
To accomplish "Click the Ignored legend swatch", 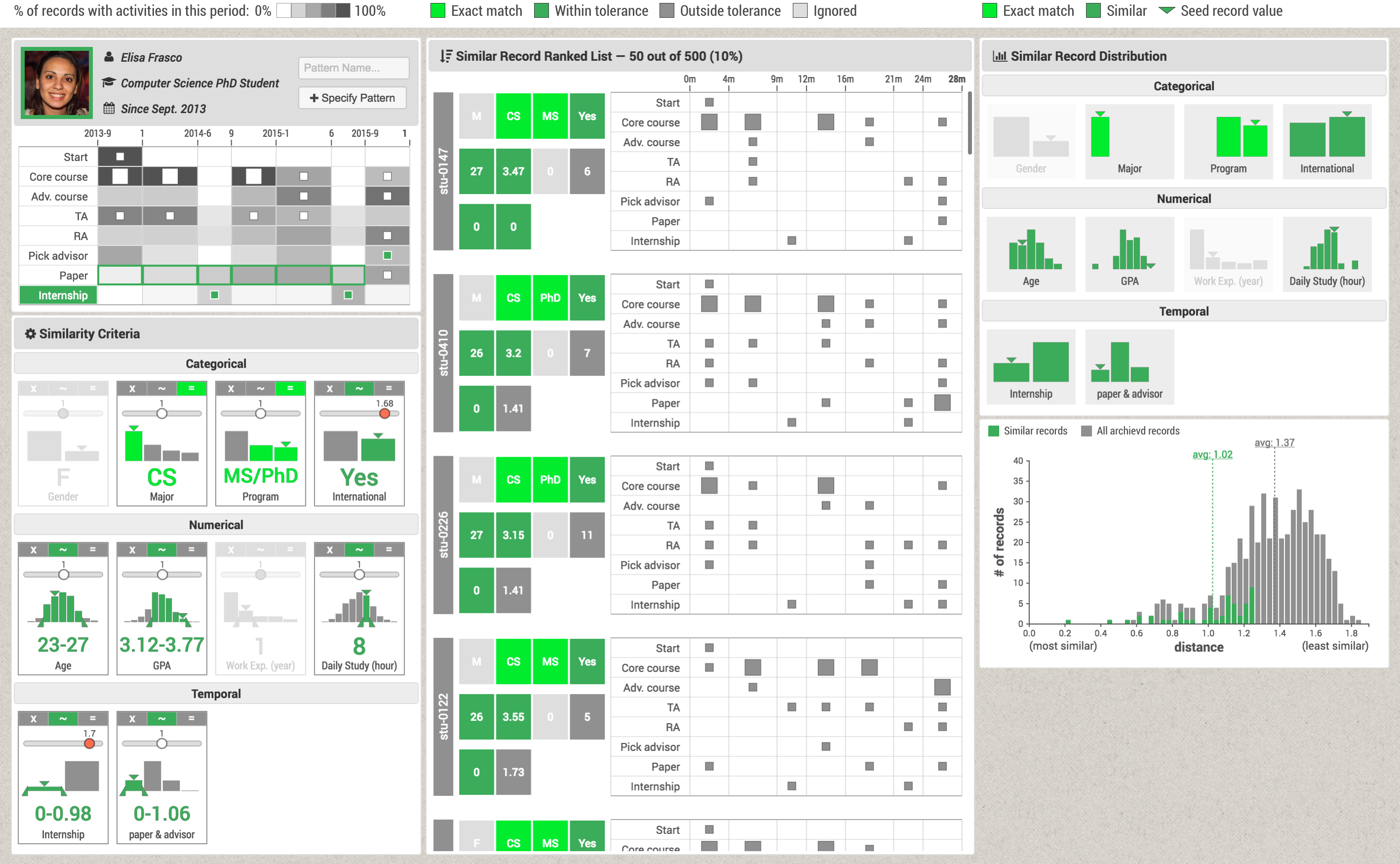I will pos(800,11).
